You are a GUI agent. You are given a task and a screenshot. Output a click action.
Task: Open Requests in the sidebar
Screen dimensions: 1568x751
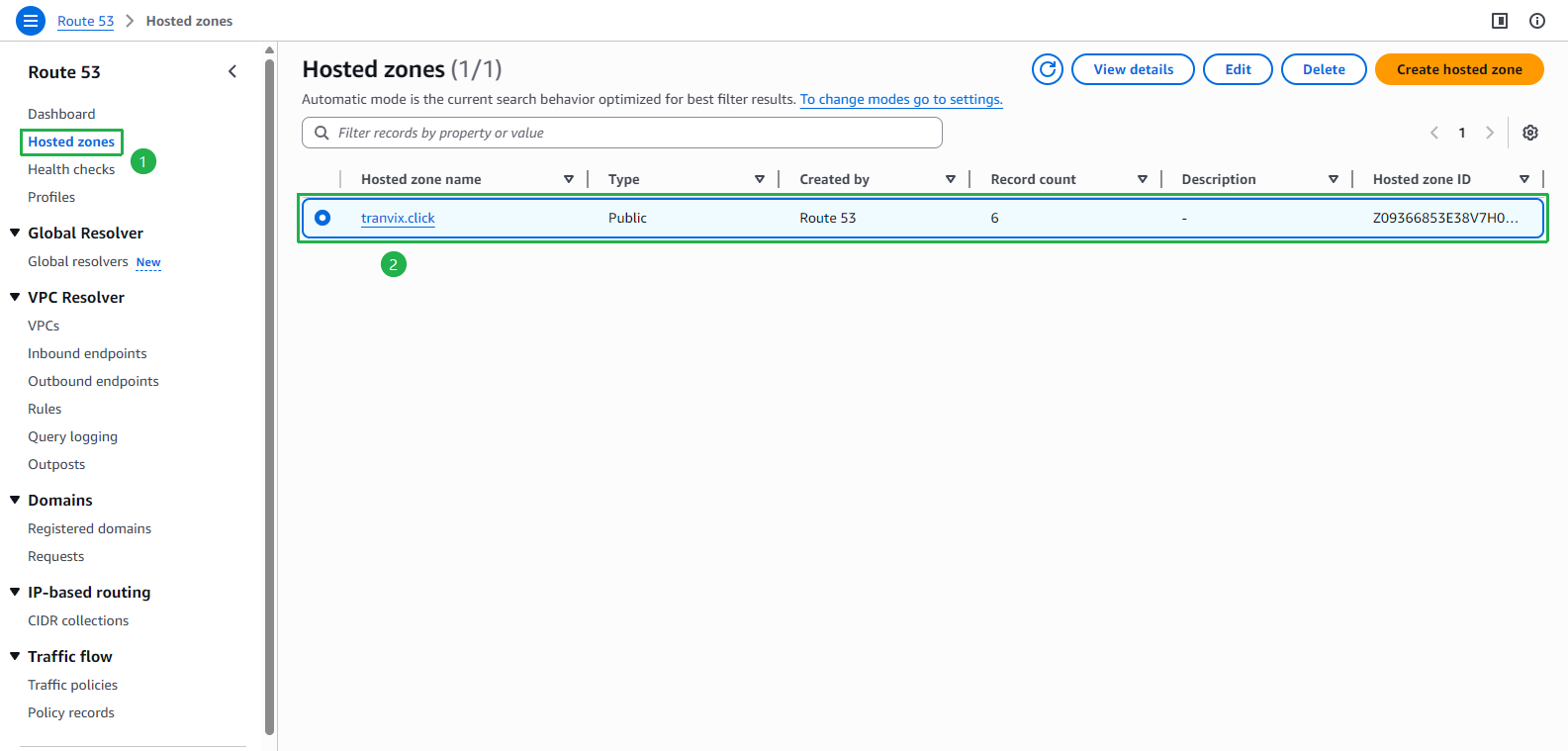click(55, 556)
